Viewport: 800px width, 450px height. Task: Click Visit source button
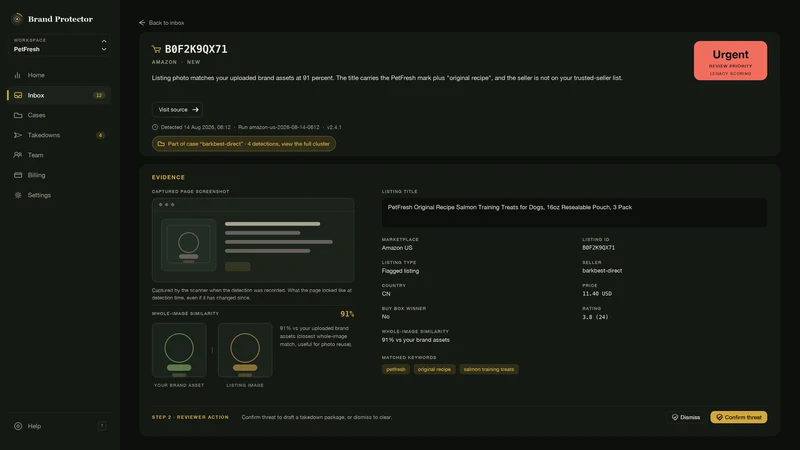click(x=178, y=110)
